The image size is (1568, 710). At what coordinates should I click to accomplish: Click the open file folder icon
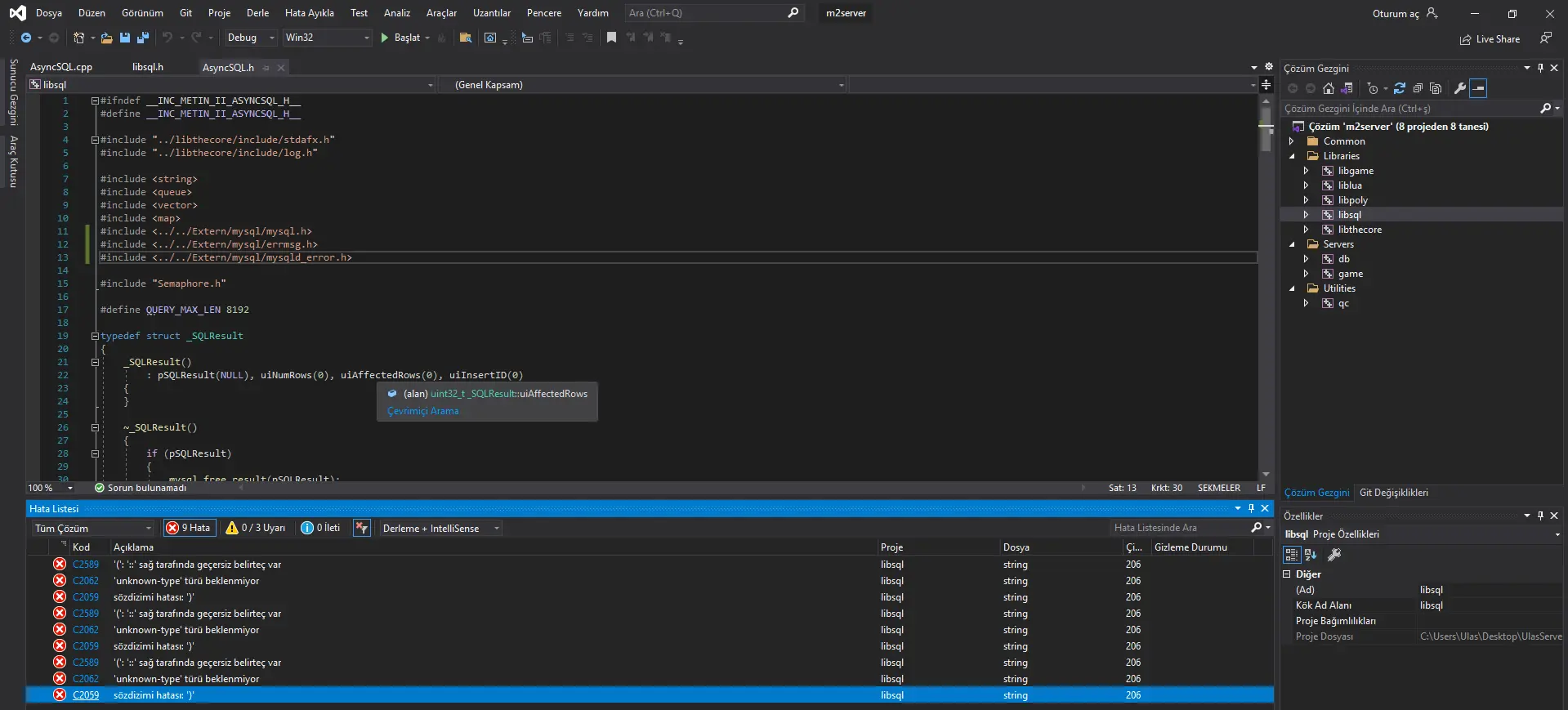click(x=106, y=38)
